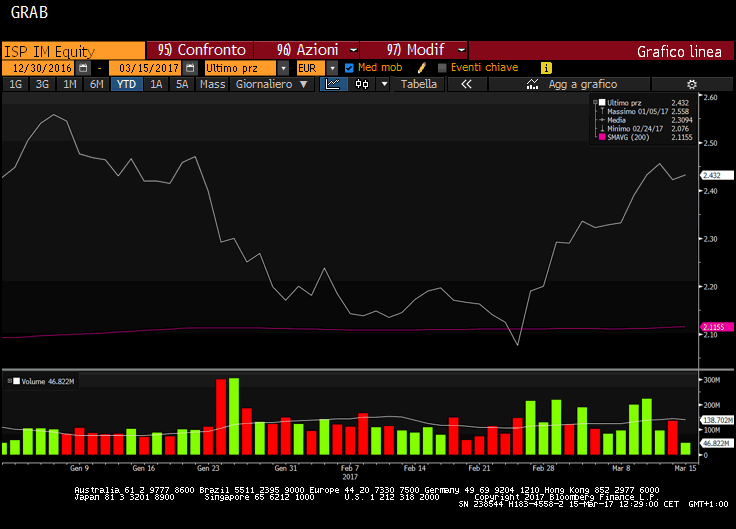
Task: Collapse the Ultimo prz legend tree
Action: [x=596, y=102]
